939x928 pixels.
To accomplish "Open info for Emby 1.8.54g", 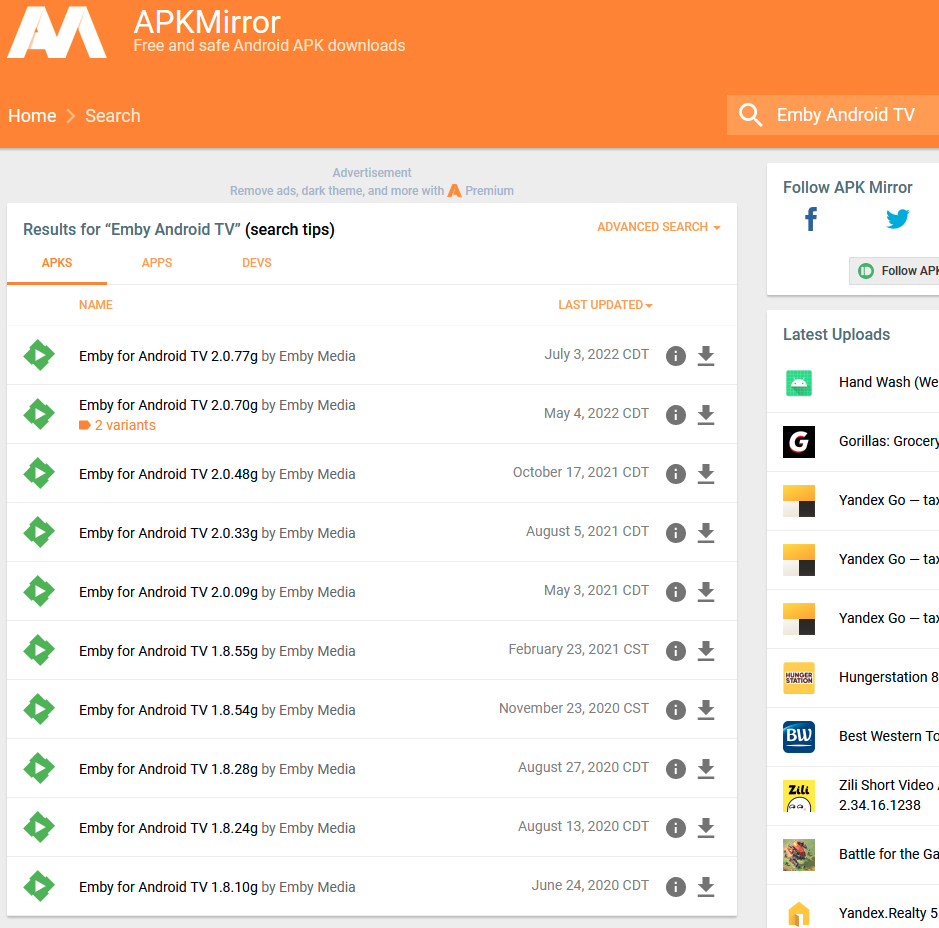I will click(676, 709).
